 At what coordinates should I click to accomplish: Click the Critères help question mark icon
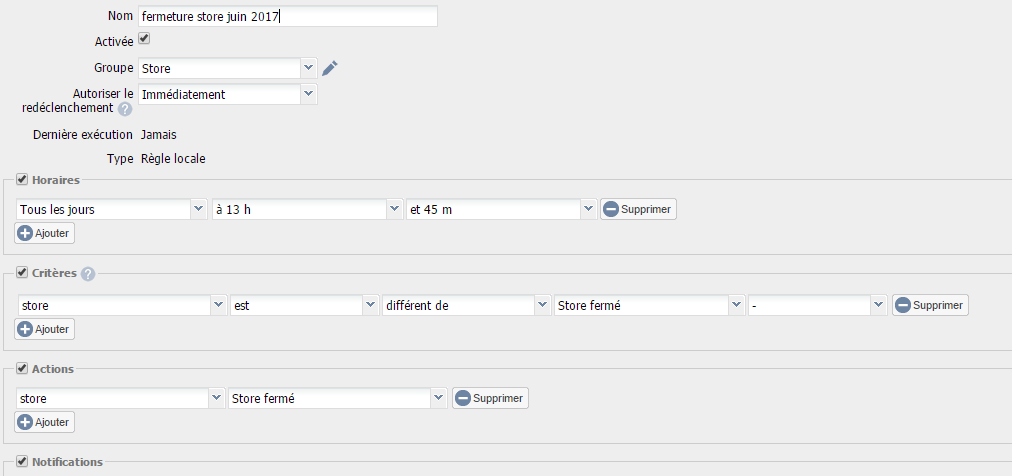[x=88, y=274]
